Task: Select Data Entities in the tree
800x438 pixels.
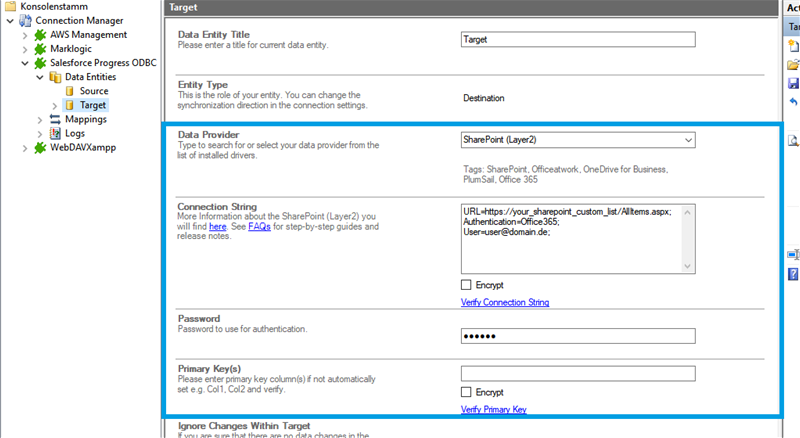Action: (x=90, y=77)
